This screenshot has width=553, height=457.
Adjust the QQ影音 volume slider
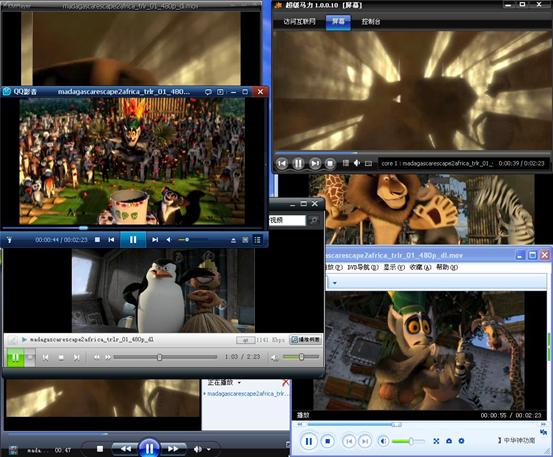click(x=192, y=240)
